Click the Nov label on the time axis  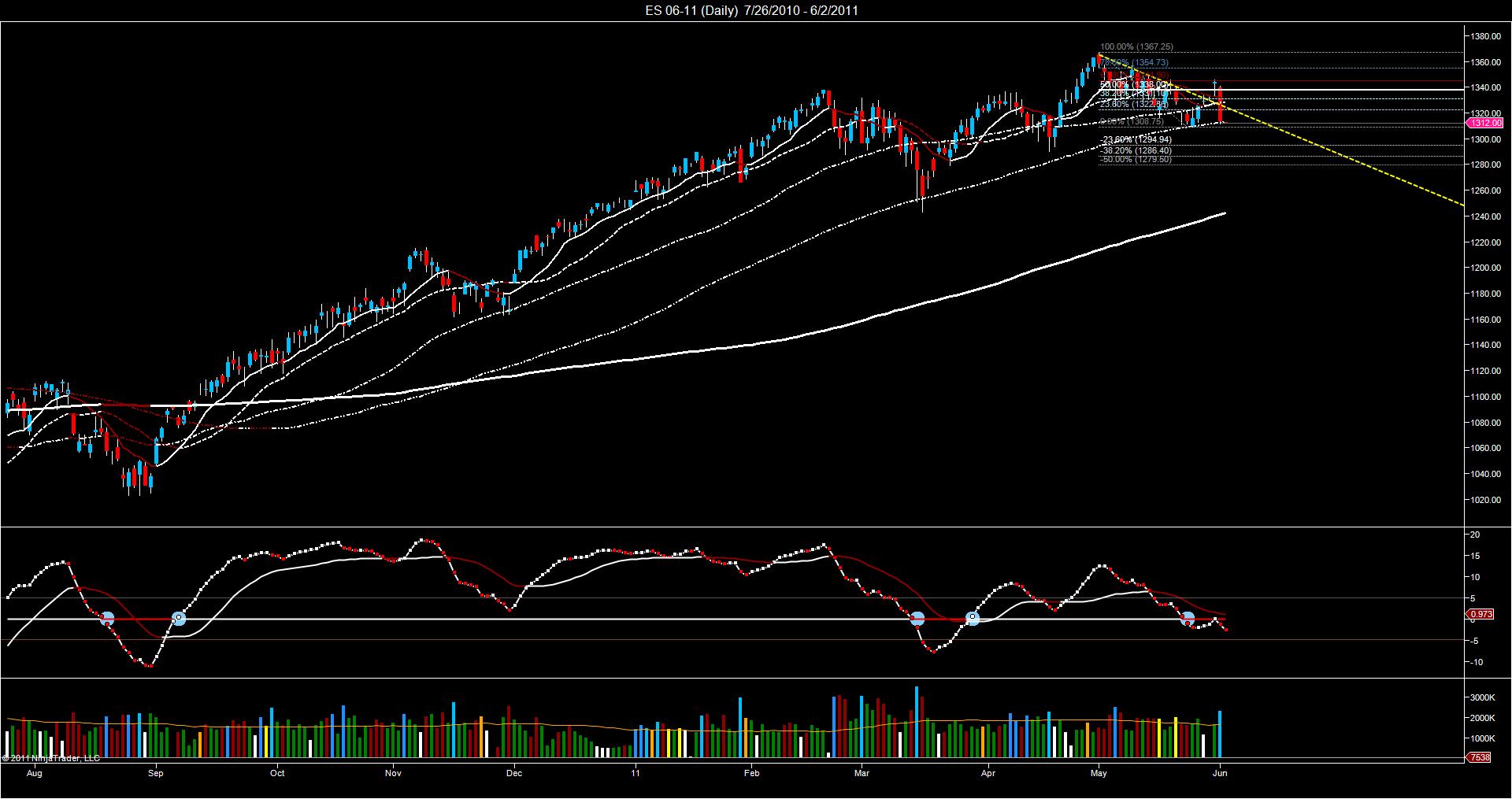394,774
